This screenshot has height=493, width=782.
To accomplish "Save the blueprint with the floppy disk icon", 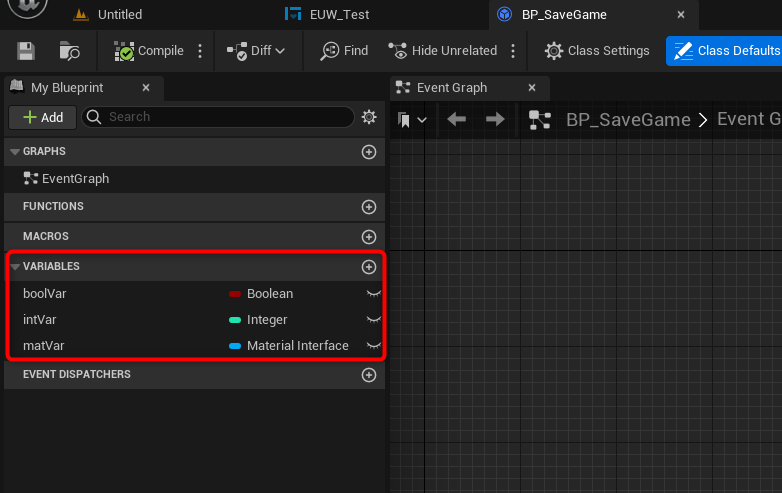I will click(26, 51).
